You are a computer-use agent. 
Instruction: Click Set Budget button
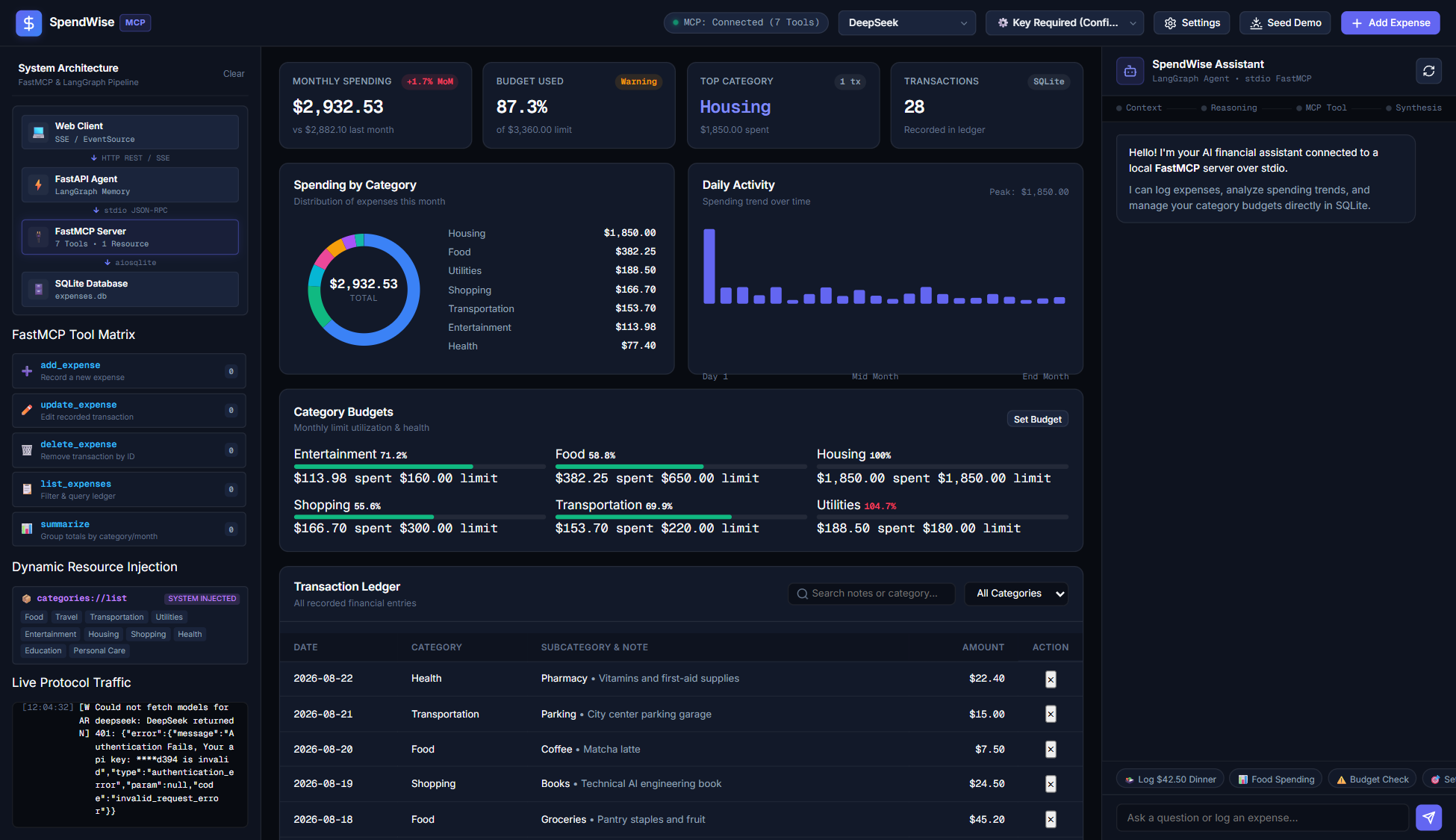click(x=1037, y=420)
